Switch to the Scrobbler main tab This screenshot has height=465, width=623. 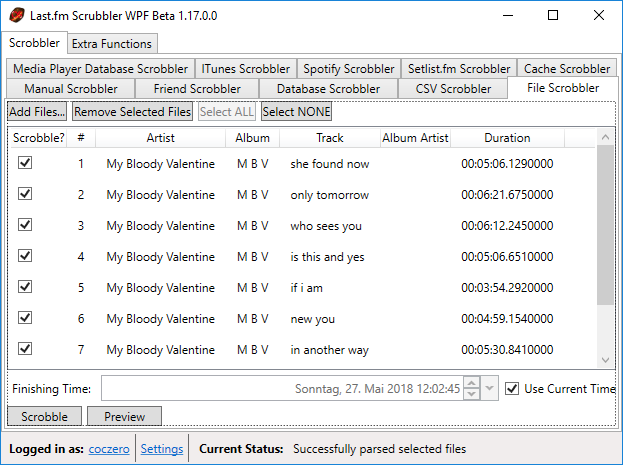(x=34, y=43)
